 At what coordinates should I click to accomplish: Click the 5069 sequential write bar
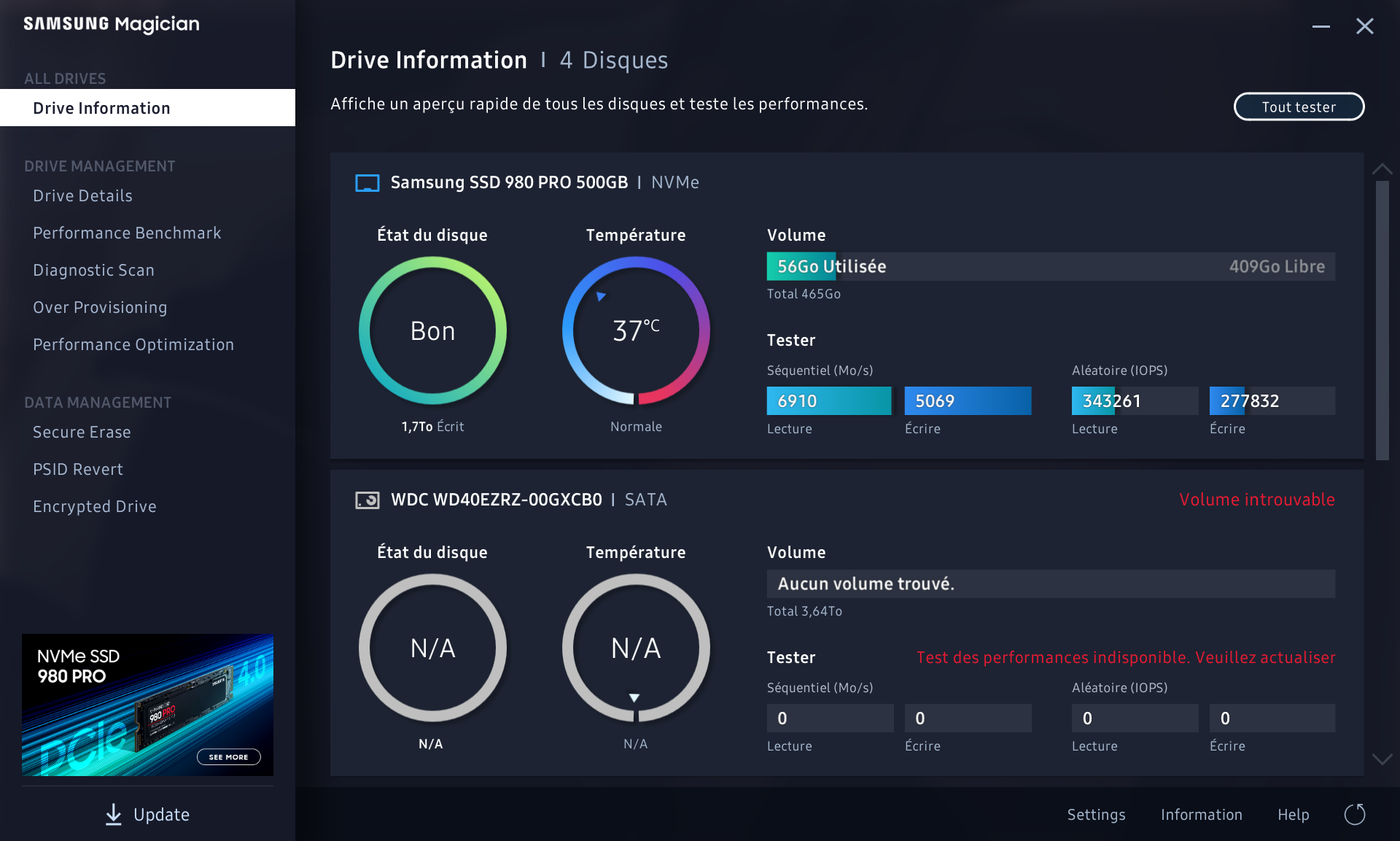click(968, 400)
